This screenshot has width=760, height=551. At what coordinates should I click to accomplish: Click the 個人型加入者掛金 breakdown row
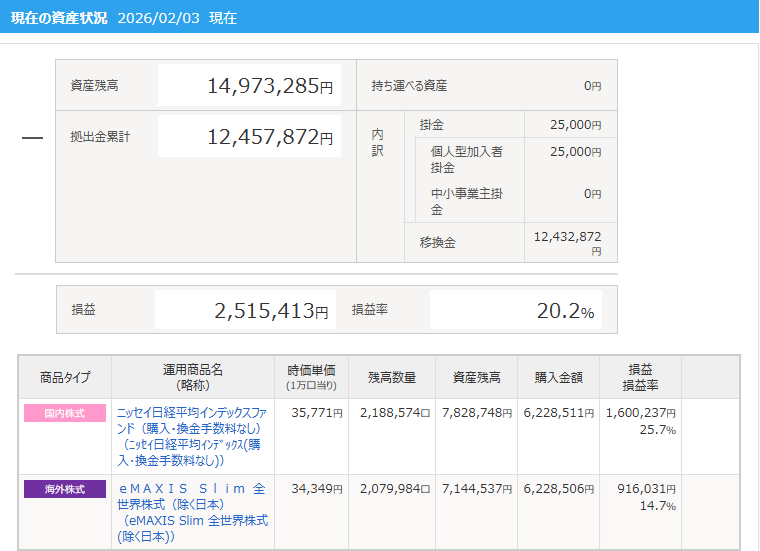(466, 159)
